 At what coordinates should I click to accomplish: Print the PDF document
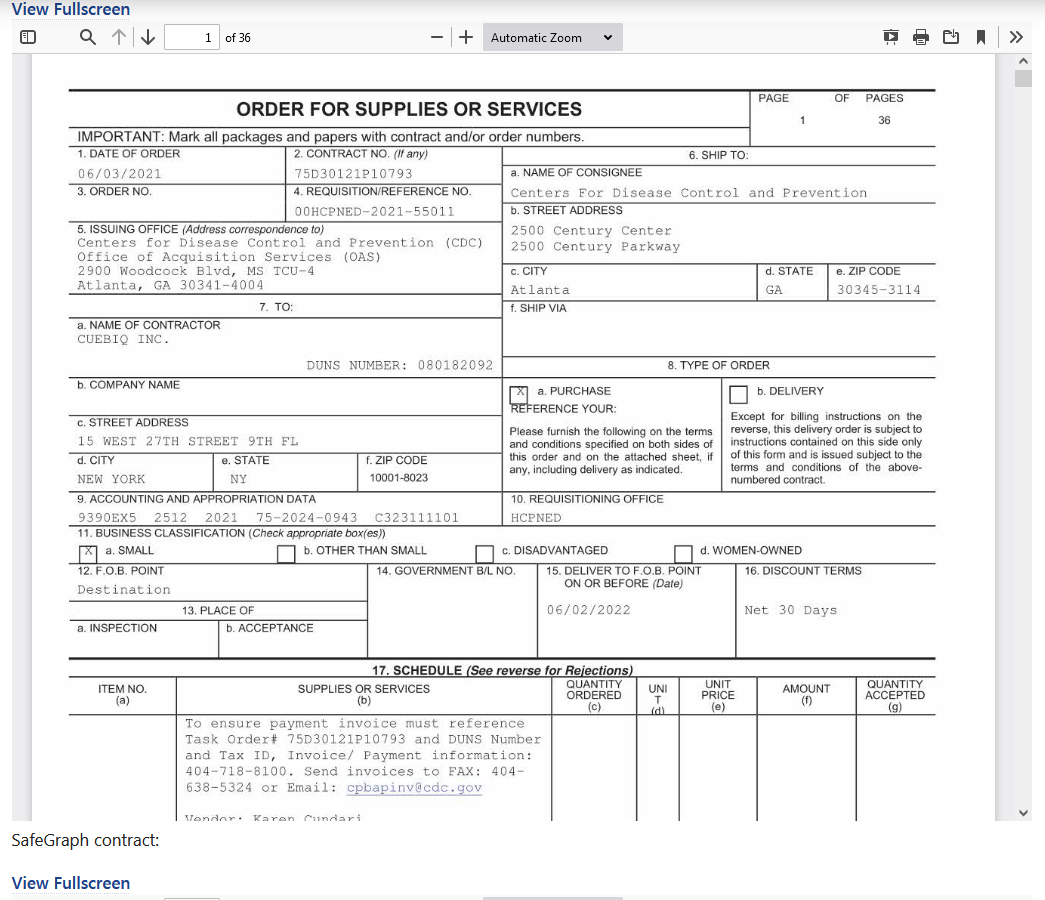921,37
